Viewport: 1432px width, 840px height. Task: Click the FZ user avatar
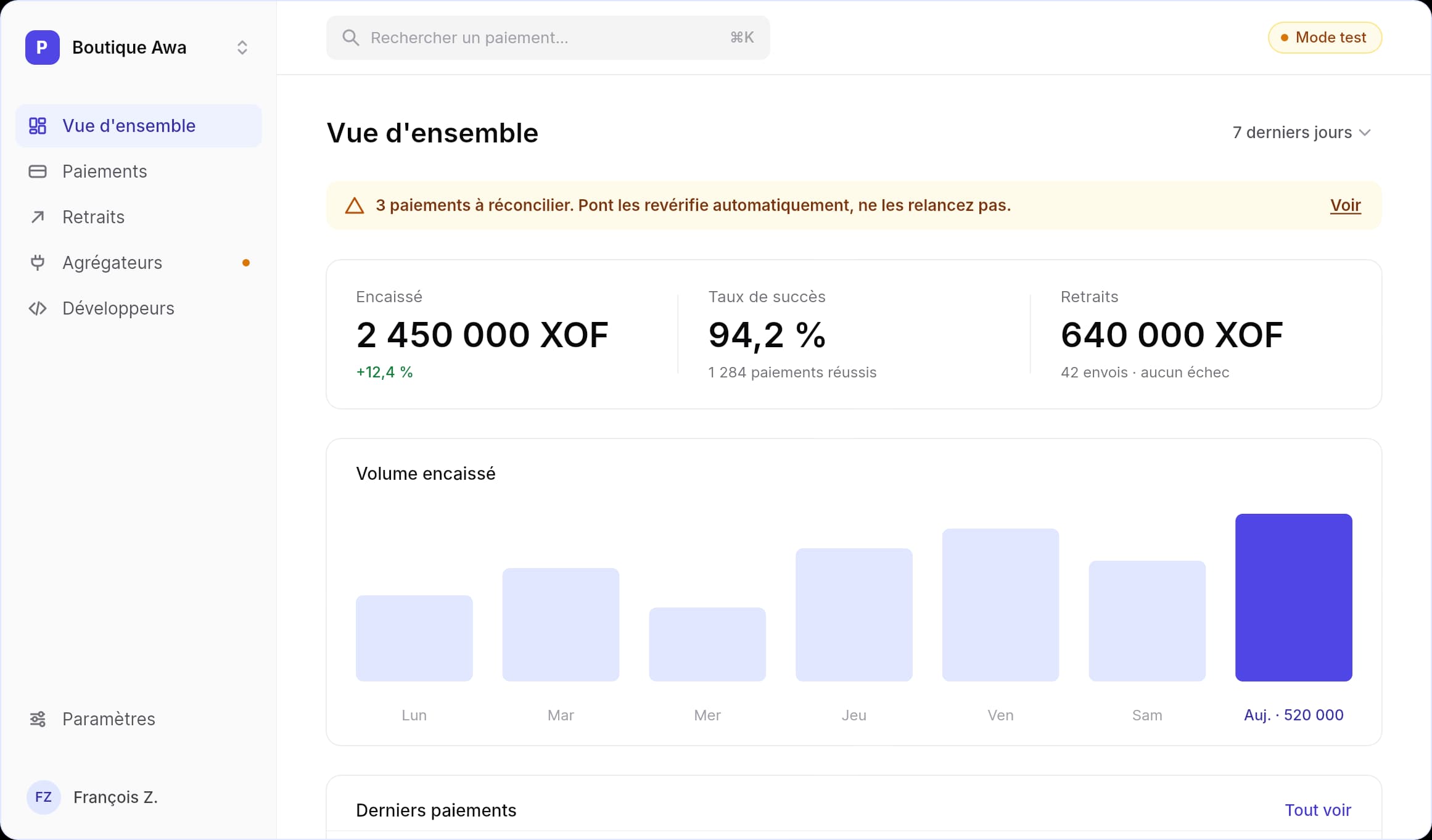point(43,797)
